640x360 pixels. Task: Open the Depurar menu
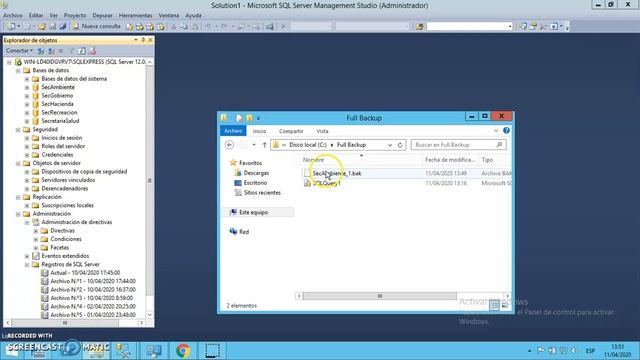[x=102, y=15]
